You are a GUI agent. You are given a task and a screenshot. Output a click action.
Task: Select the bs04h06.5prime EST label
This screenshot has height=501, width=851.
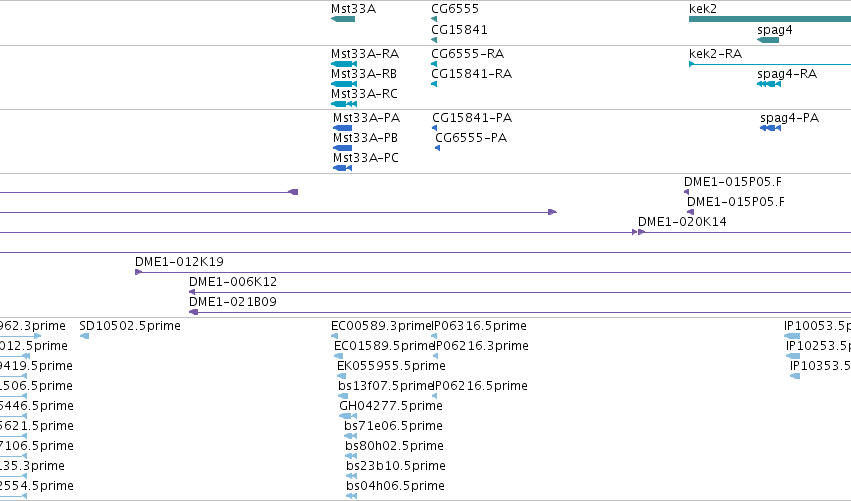pyautogui.click(x=395, y=486)
